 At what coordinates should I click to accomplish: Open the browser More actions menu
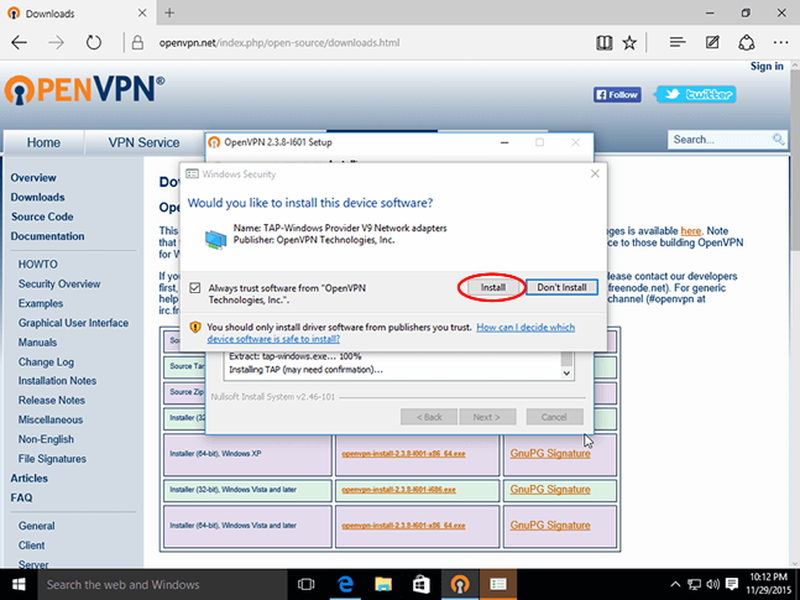point(778,43)
